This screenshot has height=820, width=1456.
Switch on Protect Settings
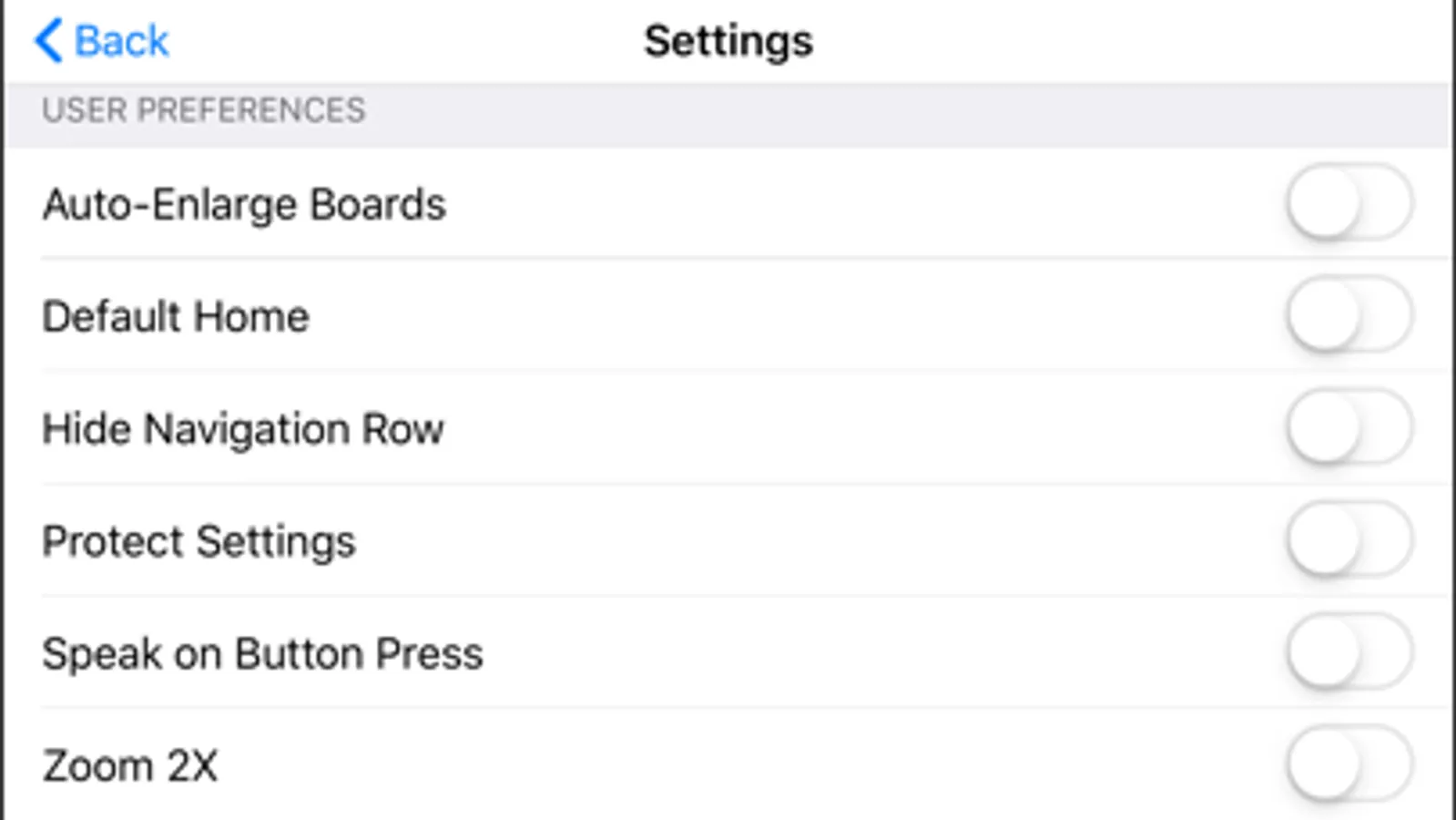pyautogui.click(x=1349, y=539)
